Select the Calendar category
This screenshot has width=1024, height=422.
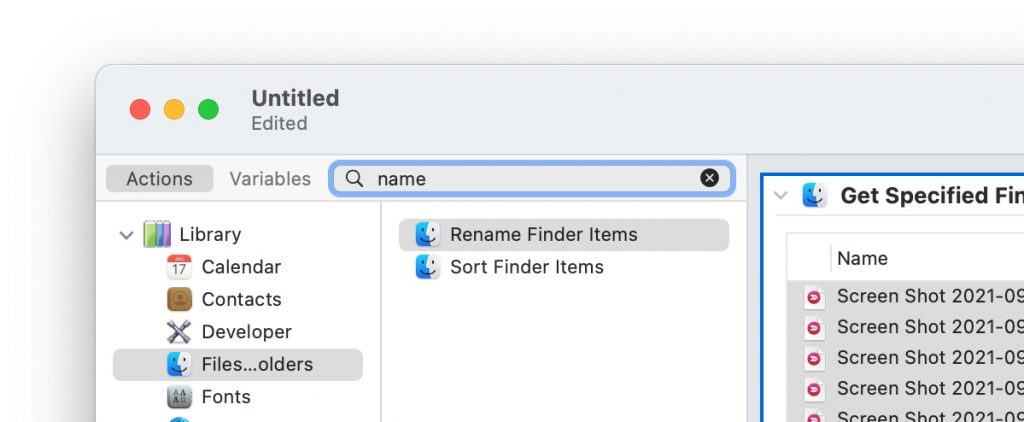[x=241, y=267]
